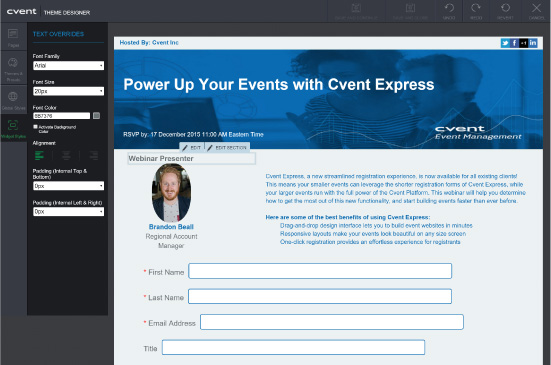Image resolution: width=551 pixels, height=365 pixels.
Task: Click the Save and Close button
Action: point(410,11)
